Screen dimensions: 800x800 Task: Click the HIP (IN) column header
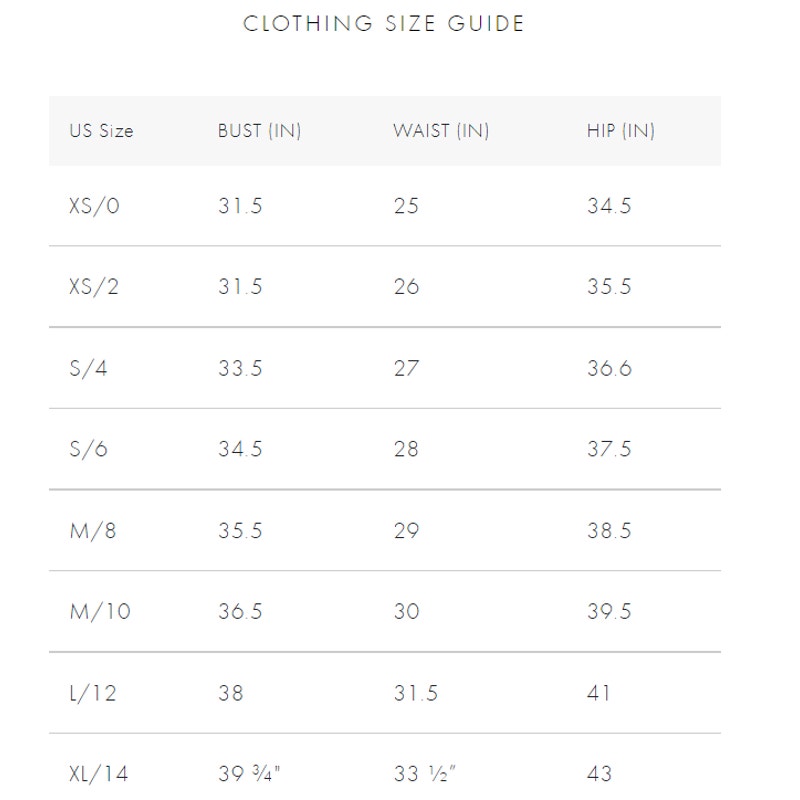click(x=620, y=131)
